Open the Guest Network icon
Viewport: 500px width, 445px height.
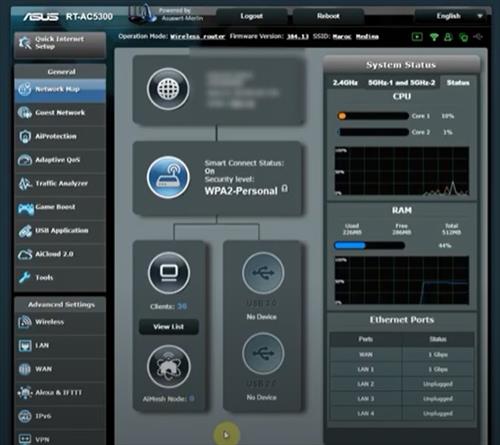click(x=25, y=113)
